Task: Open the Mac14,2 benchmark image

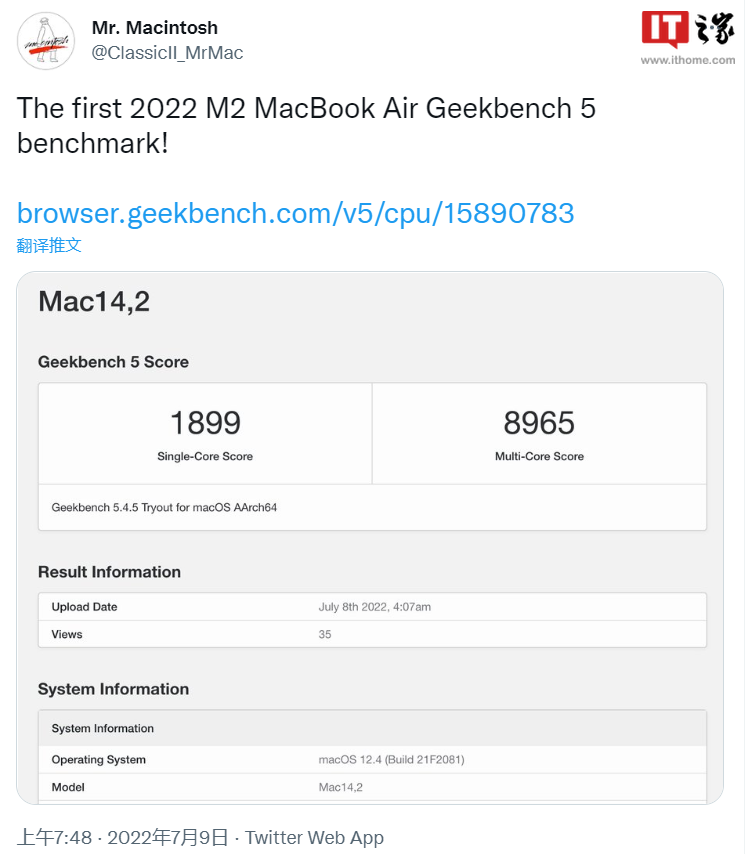Action: click(370, 538)
